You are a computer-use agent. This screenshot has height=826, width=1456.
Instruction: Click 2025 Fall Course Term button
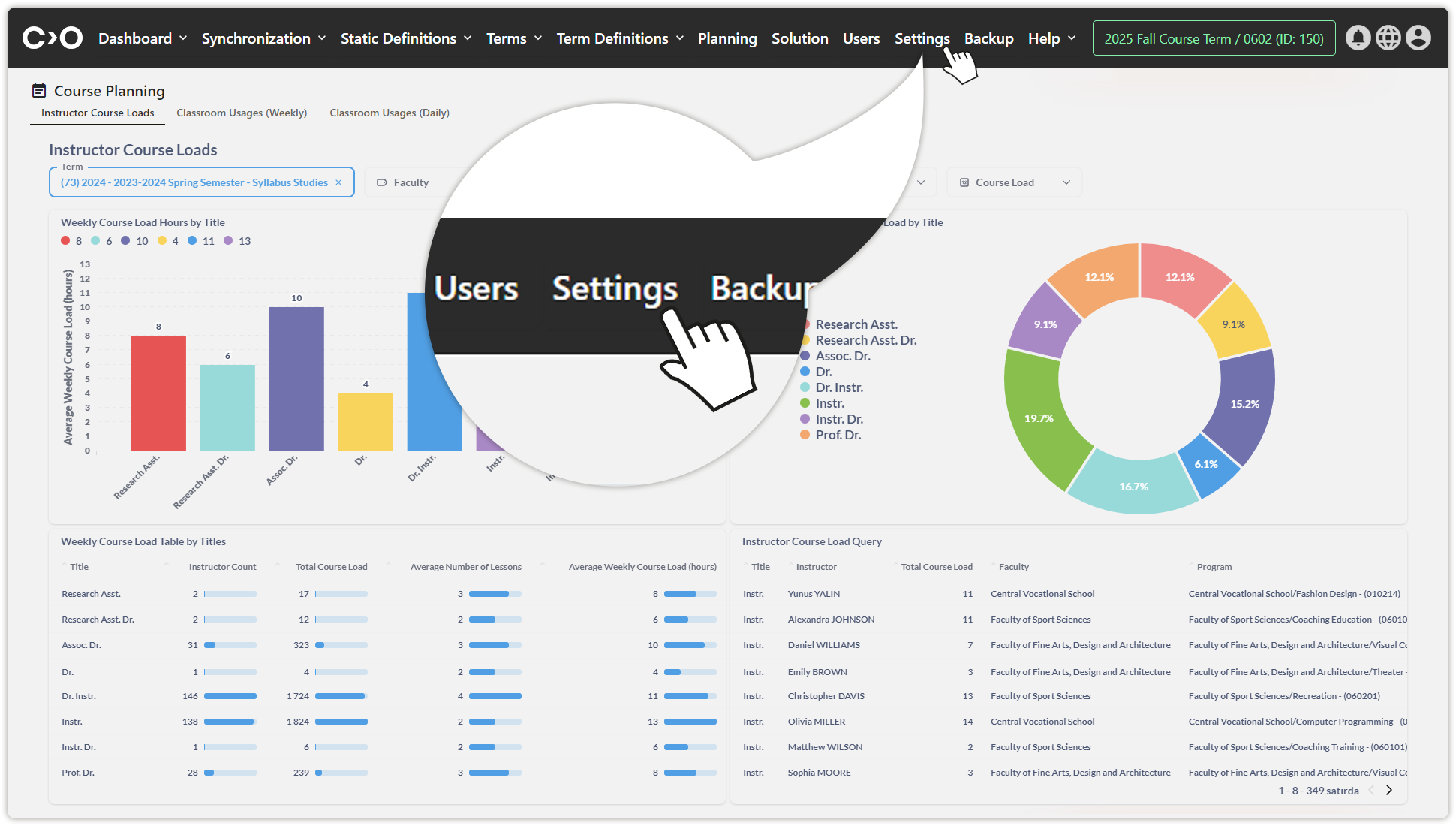coord(1214,38)
